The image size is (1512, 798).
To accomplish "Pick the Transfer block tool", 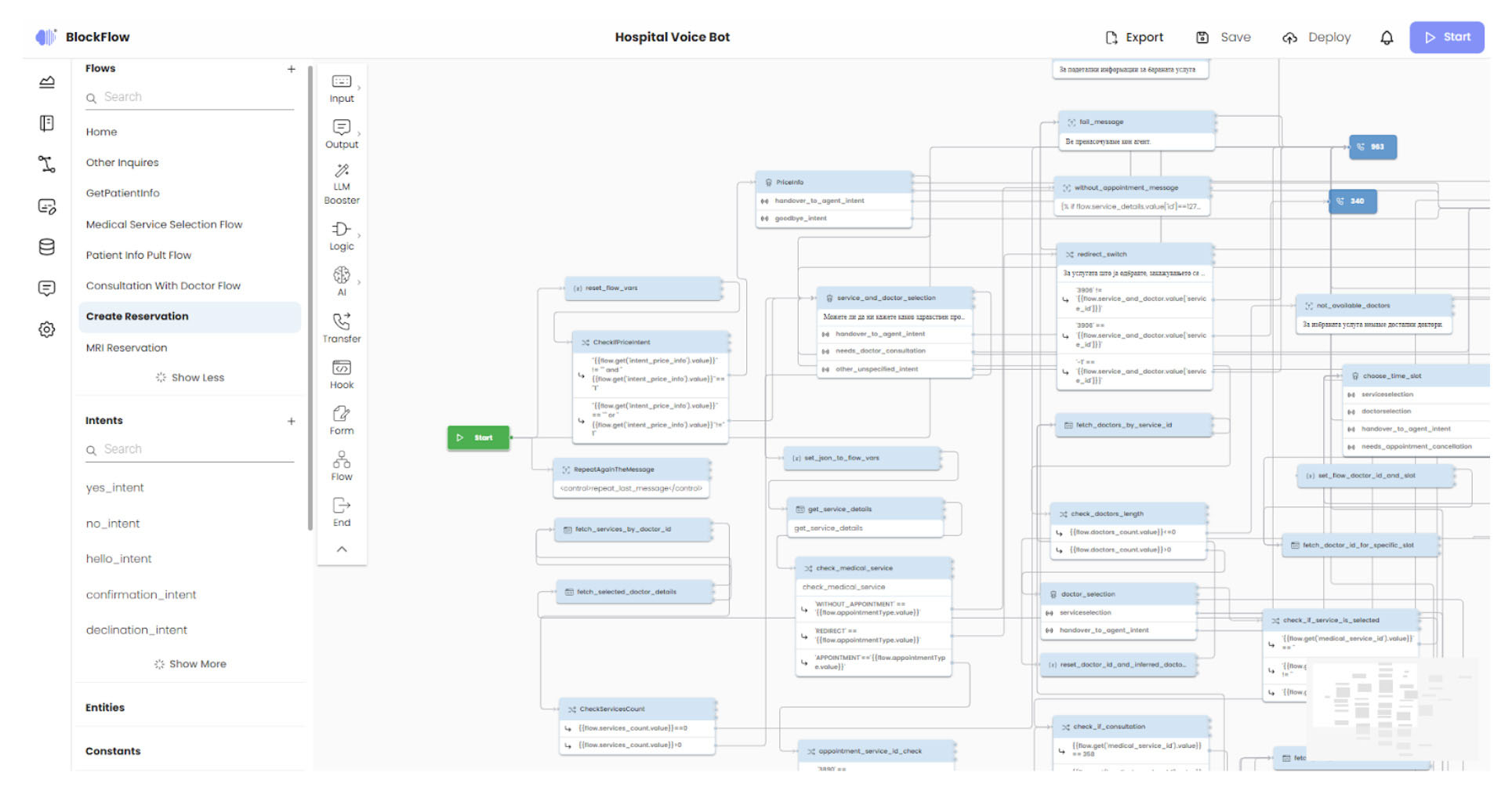I will pyautogui.click(x=341, y=328).
